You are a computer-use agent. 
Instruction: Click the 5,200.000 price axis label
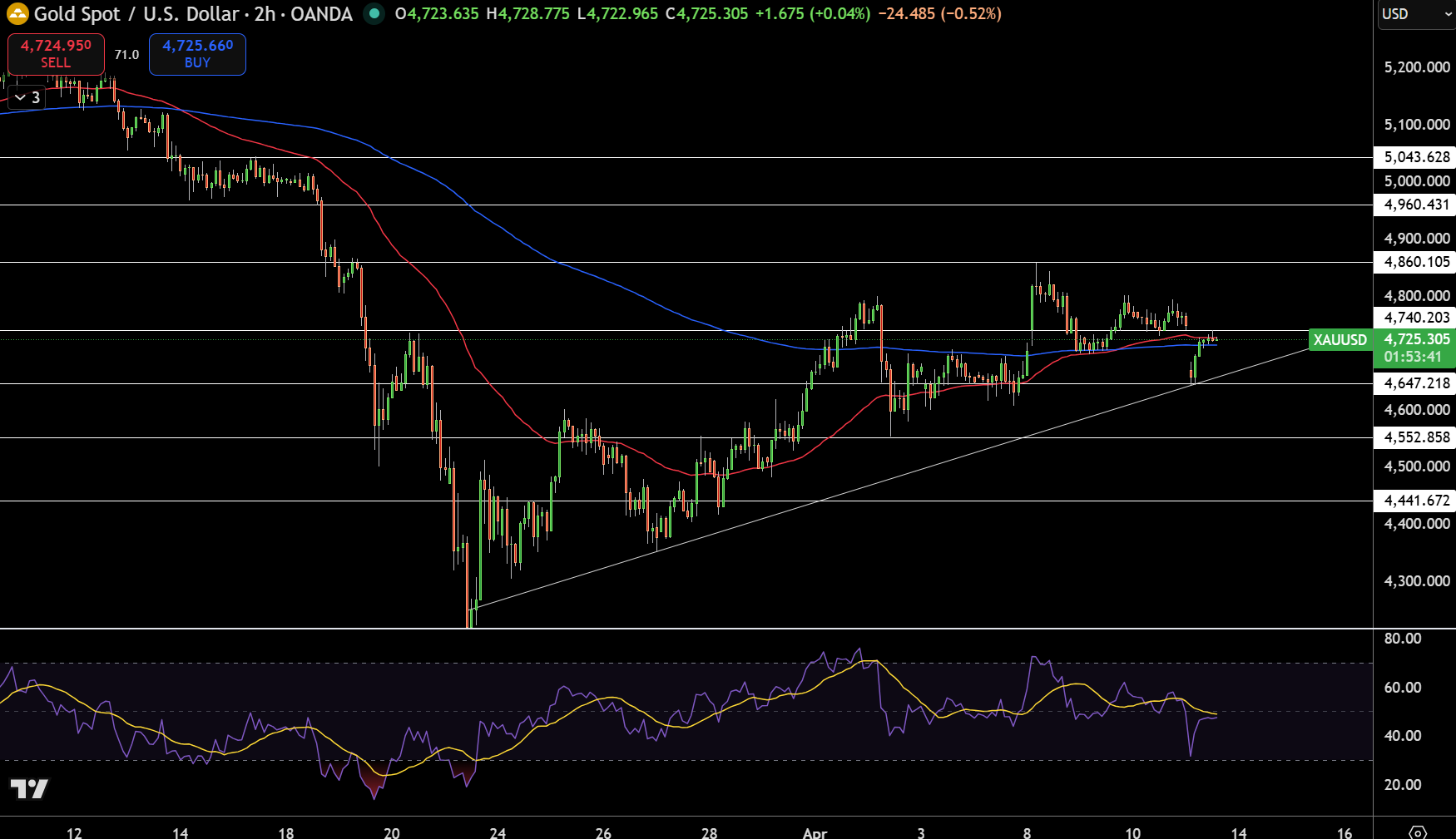1417,67
